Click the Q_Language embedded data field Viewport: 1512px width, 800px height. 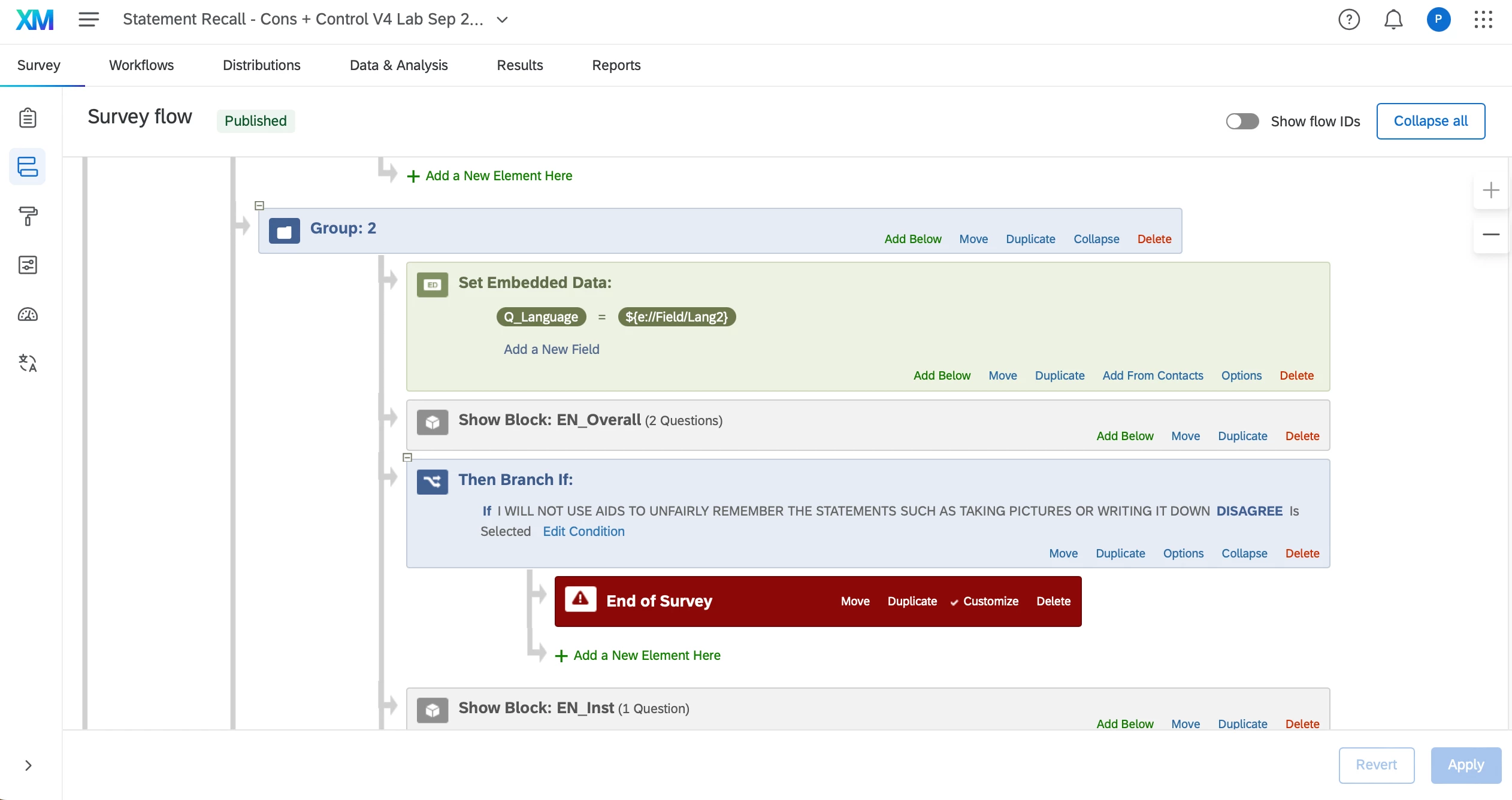click(x=540, y=317)
